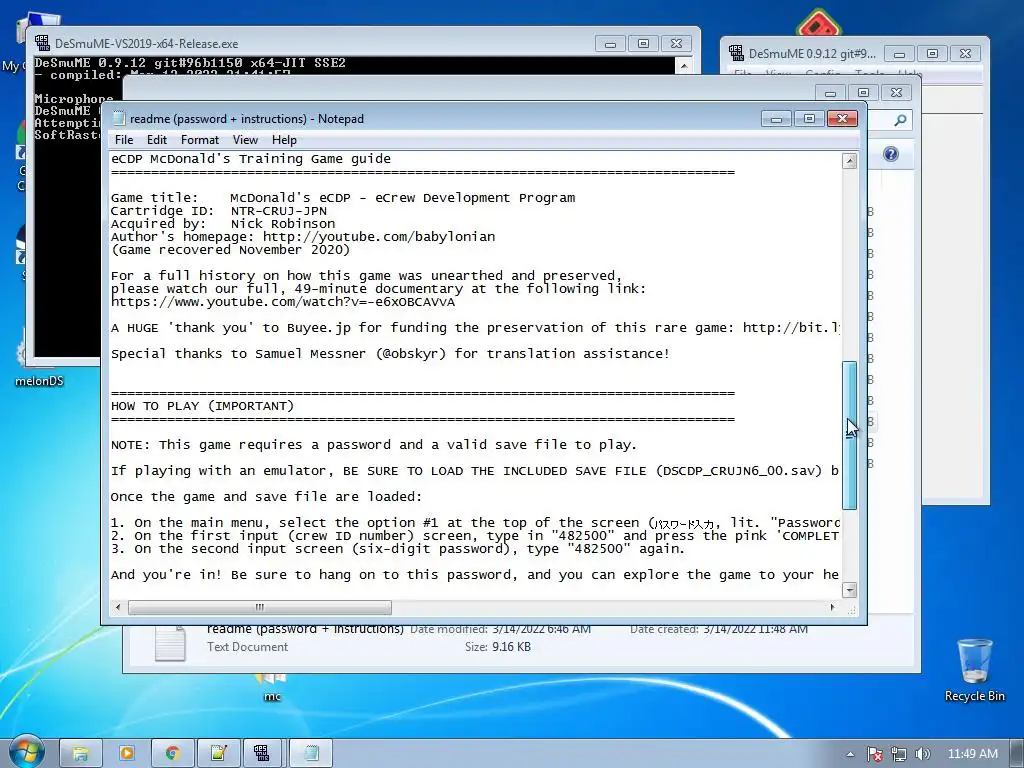1024x768 pixels.
Task: Minimize the DeSmuME 0.9.12 emulator window
Action: pyautogui.click(x=899, y=54)
